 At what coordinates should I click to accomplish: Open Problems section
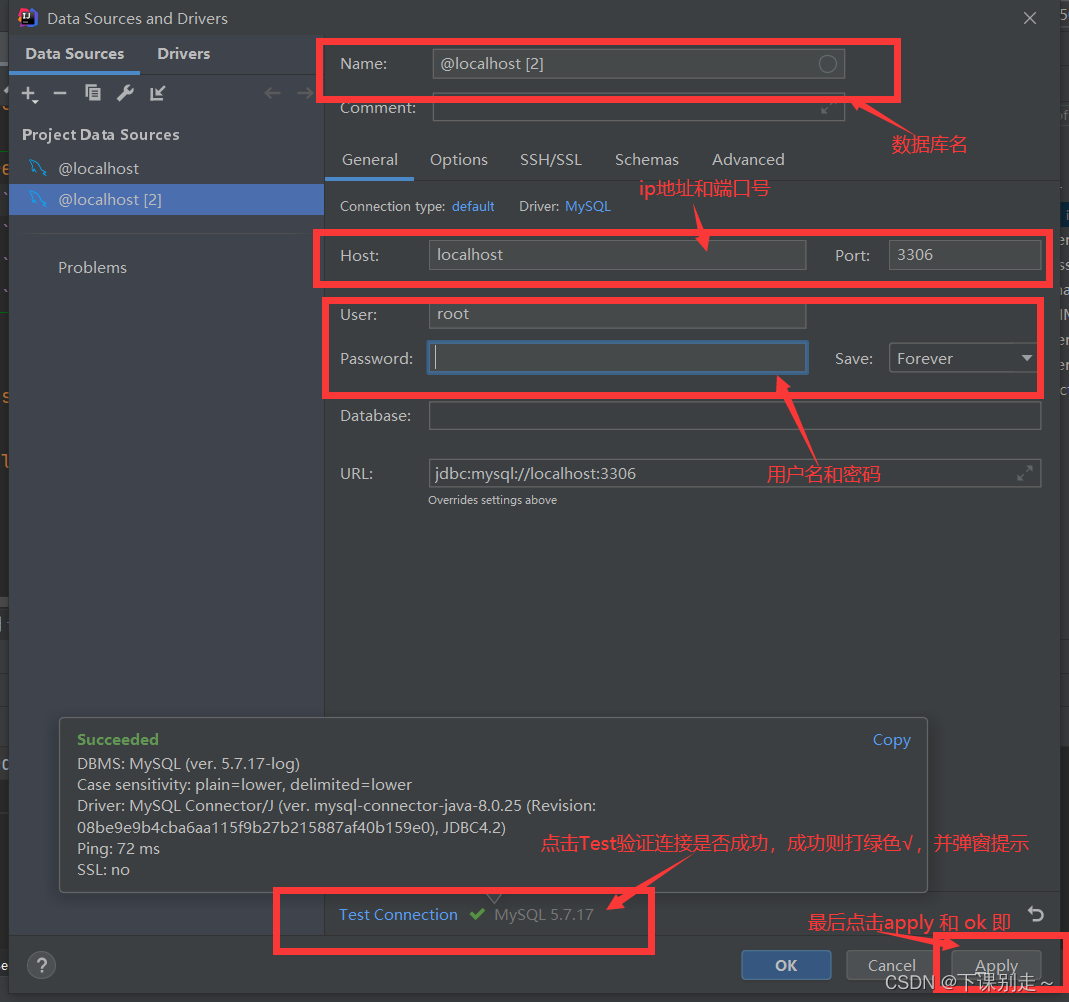pos(92,268)
